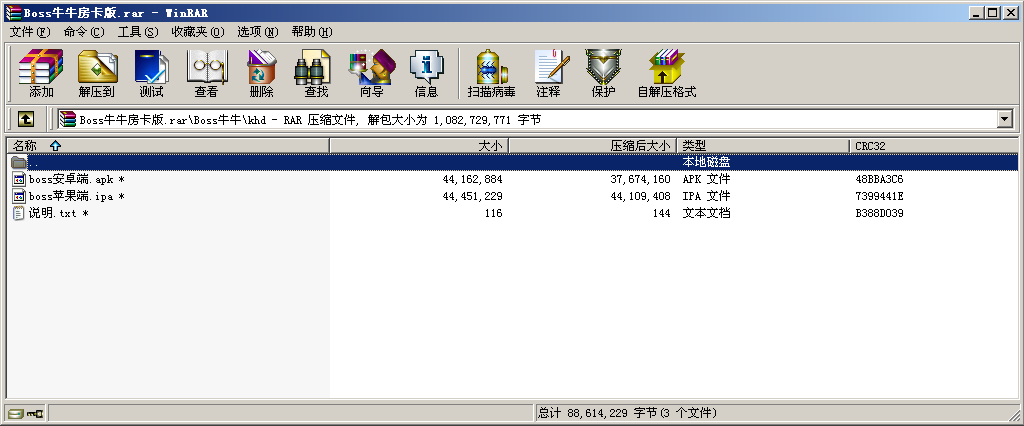
Task: Click the SFX (自解压格式) icon
Action: [x=666, y=74]
